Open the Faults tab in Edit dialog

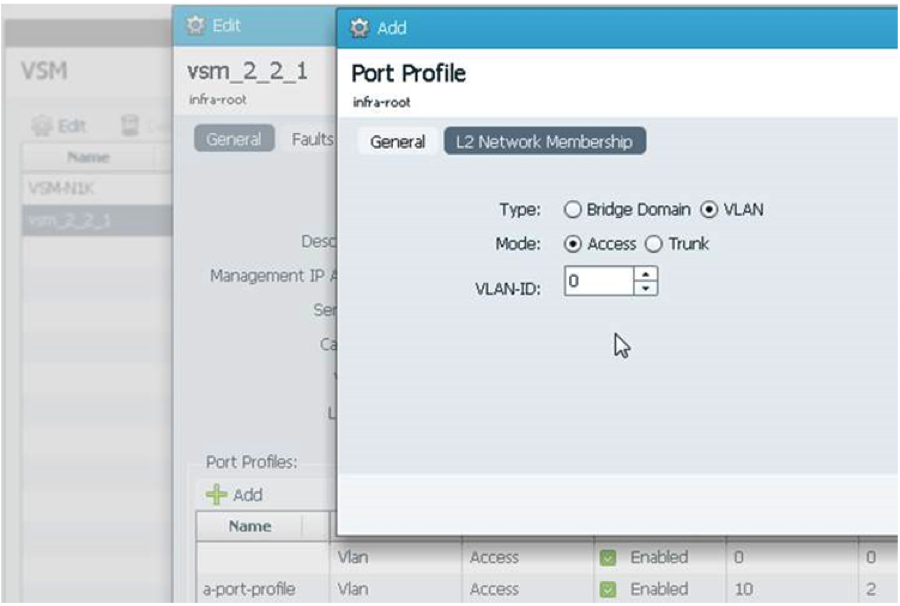[312, 139]
